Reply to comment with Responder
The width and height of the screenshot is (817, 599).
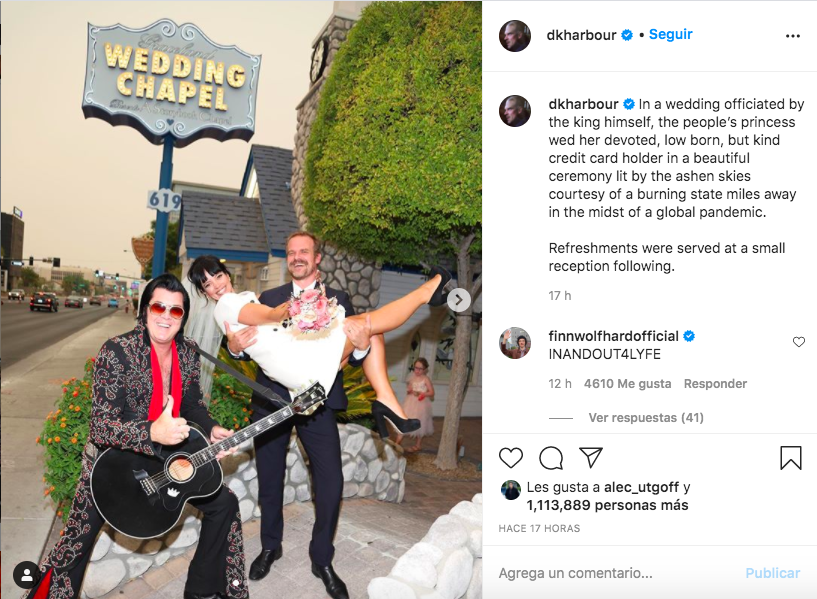(x=715, y=384)
